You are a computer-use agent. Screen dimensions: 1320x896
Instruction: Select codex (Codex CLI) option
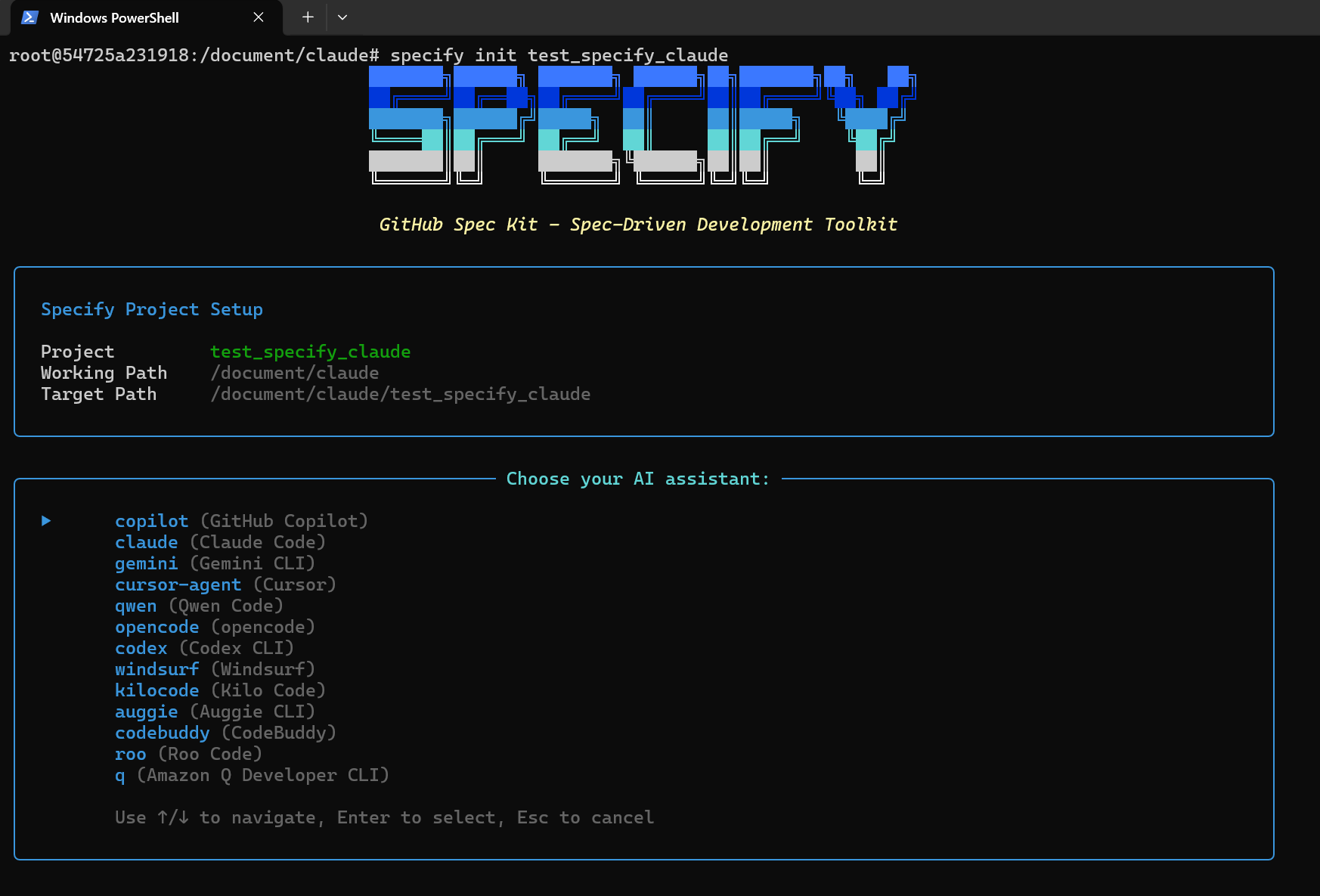pos(204,648)
